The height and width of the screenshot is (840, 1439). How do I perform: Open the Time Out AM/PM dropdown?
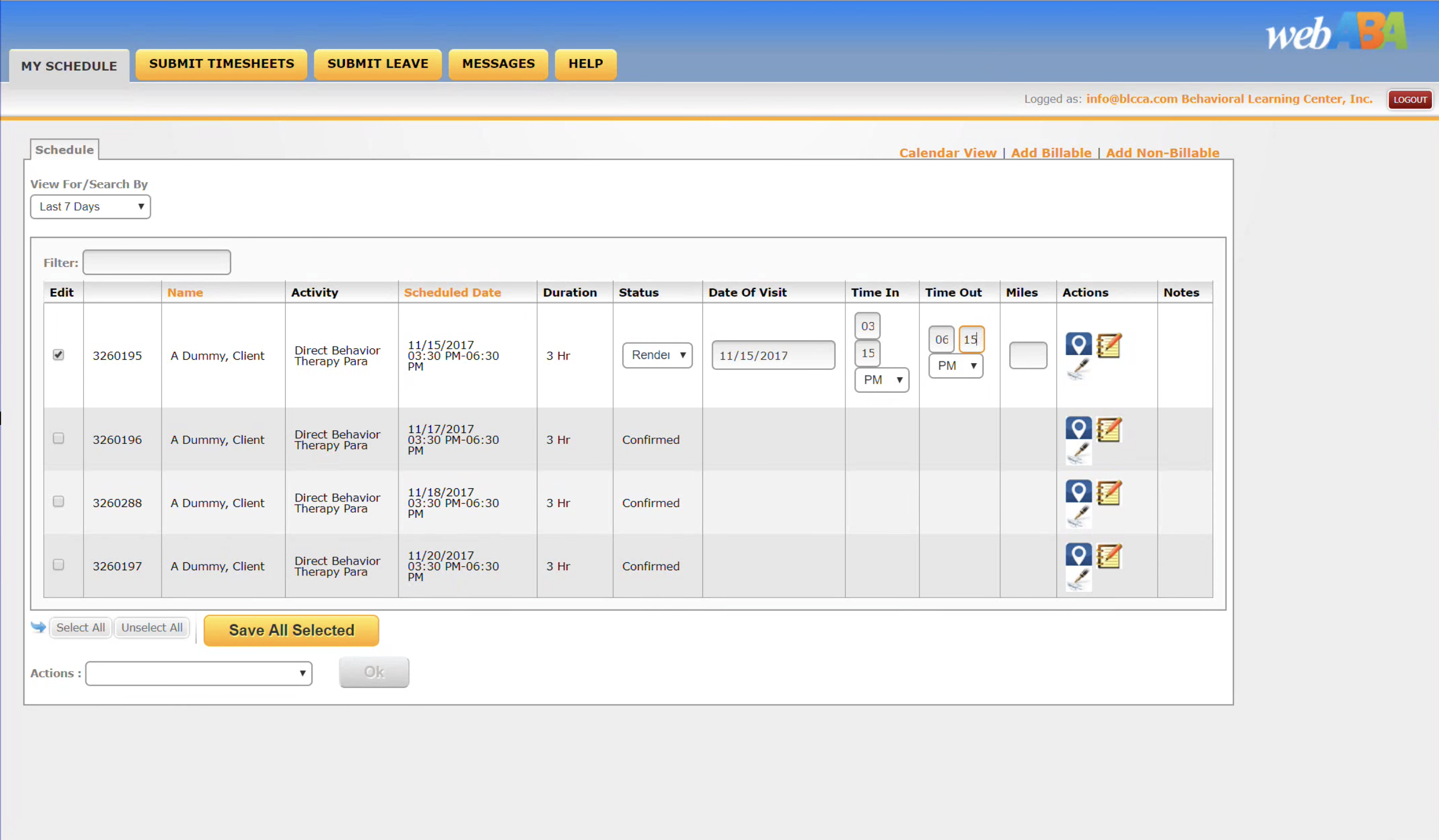point(956,365)
